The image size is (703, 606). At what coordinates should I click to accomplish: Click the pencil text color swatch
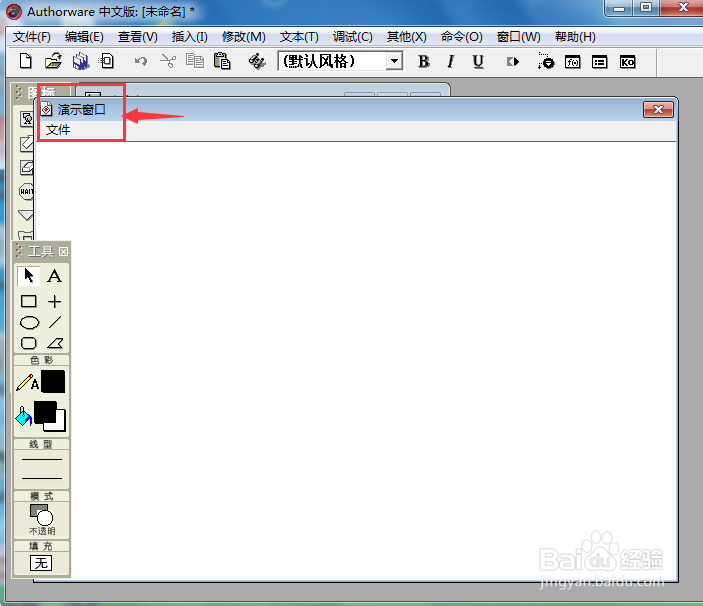53,382
